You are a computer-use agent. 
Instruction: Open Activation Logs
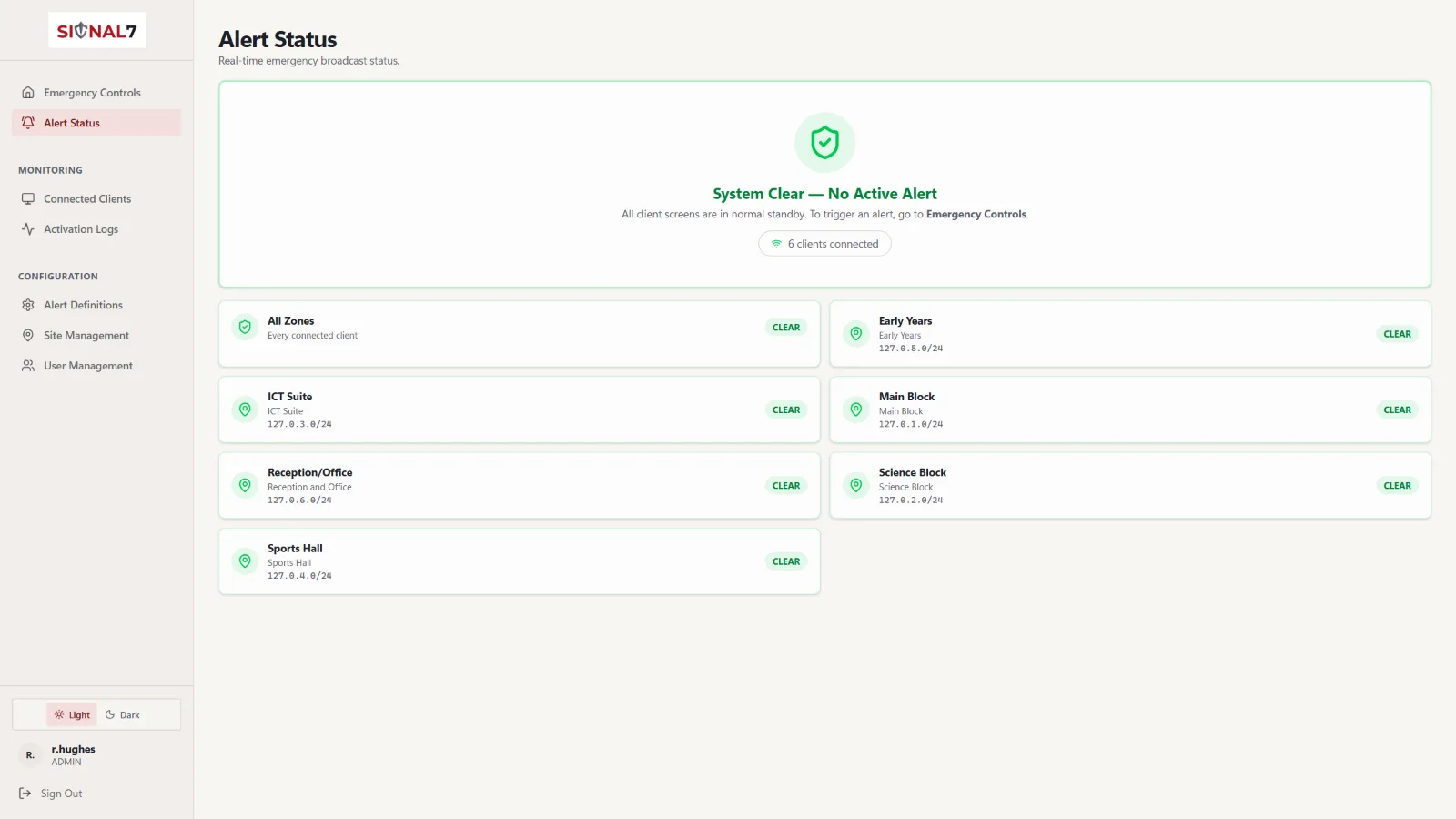pyautogui.click(x=96, y=229)
